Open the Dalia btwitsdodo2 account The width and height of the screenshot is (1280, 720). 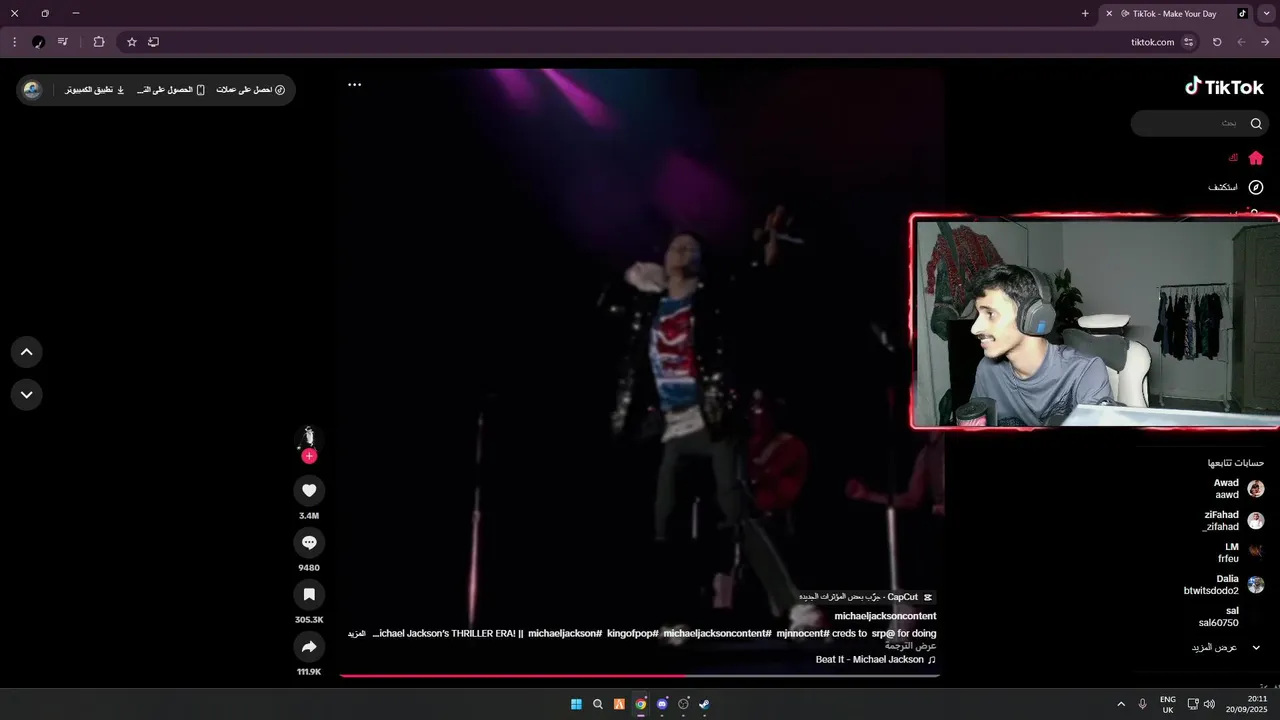tap(1224, 585)
